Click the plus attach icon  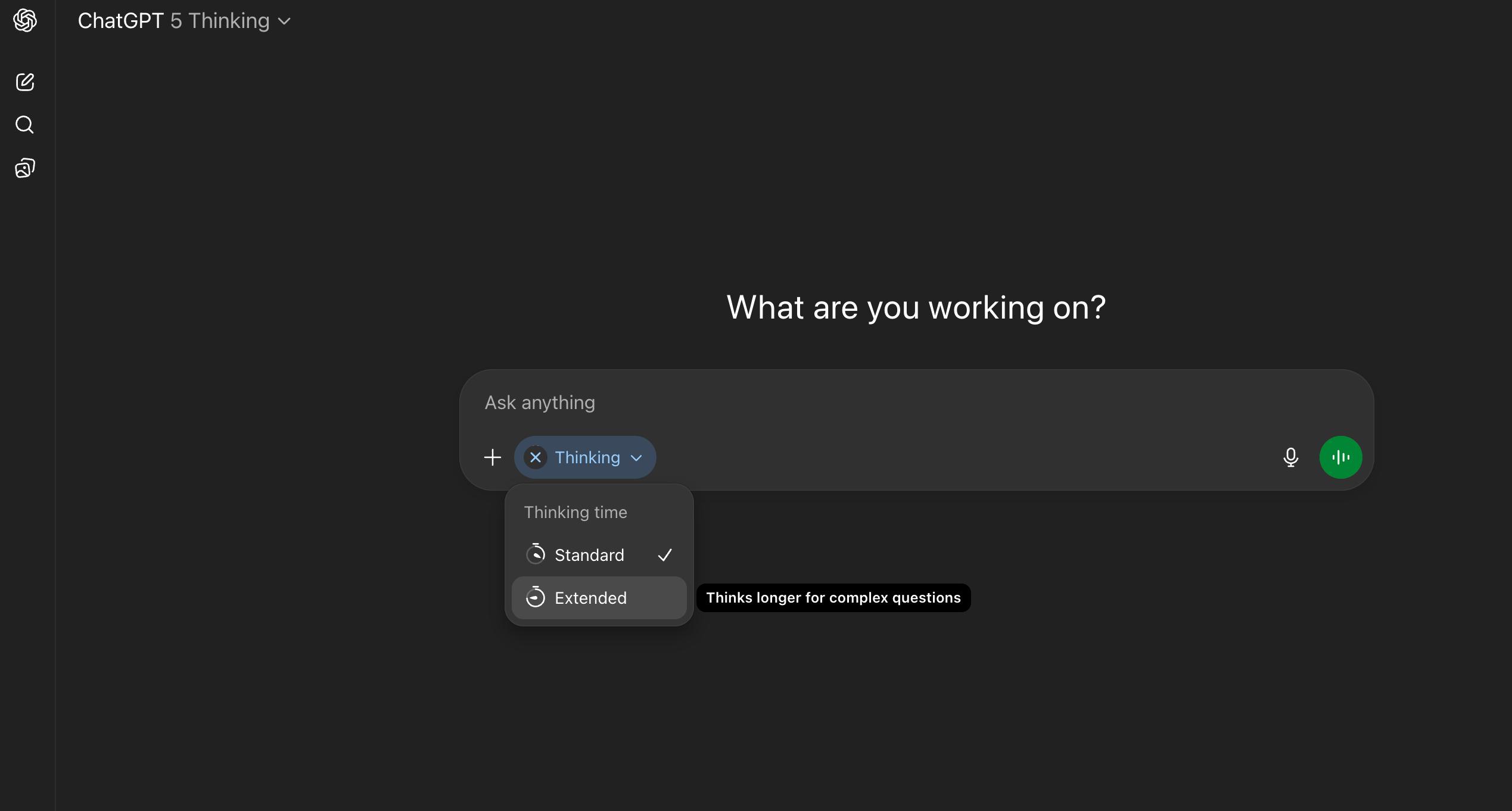(493, 457)
